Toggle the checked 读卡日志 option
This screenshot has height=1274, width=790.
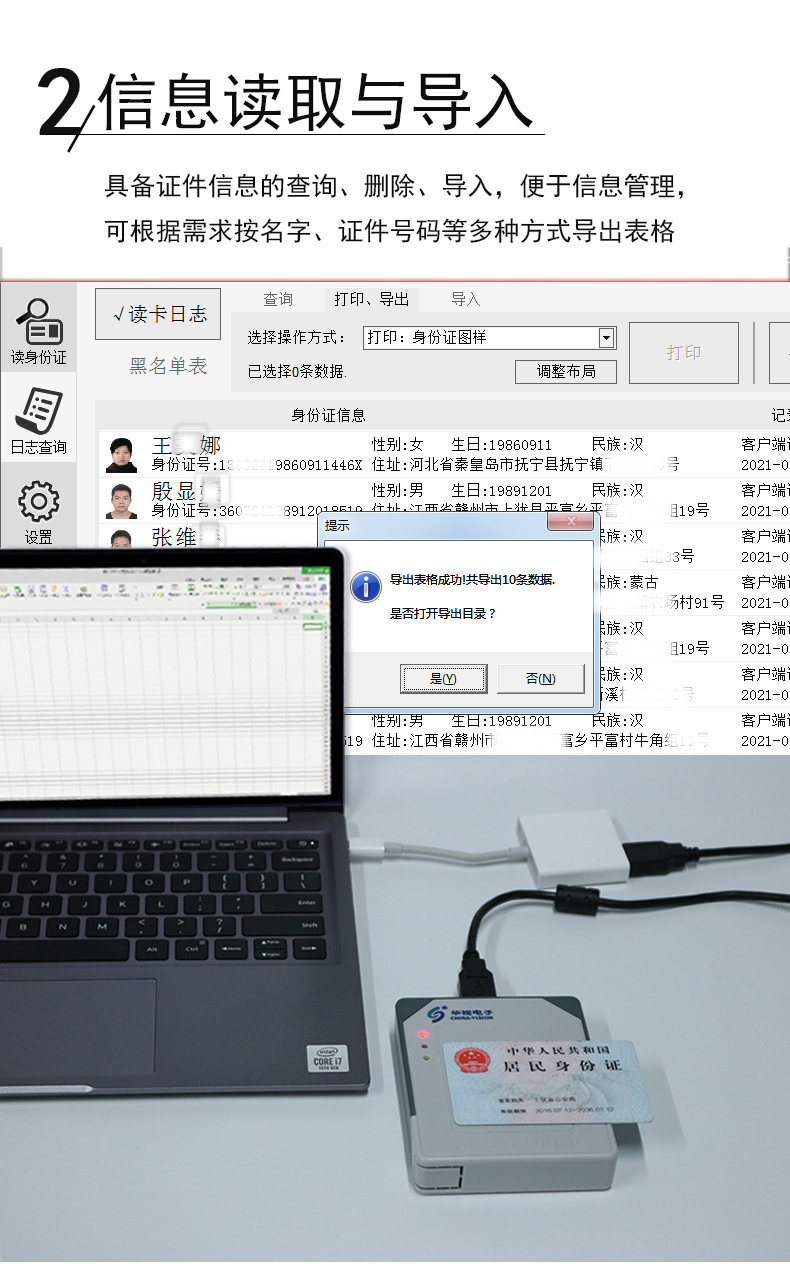pyautogui.click(x=158, y=314)
